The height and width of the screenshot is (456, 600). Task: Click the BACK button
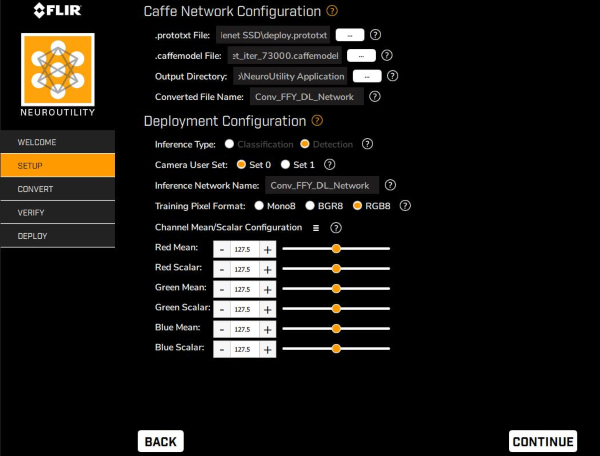[161, 441]
